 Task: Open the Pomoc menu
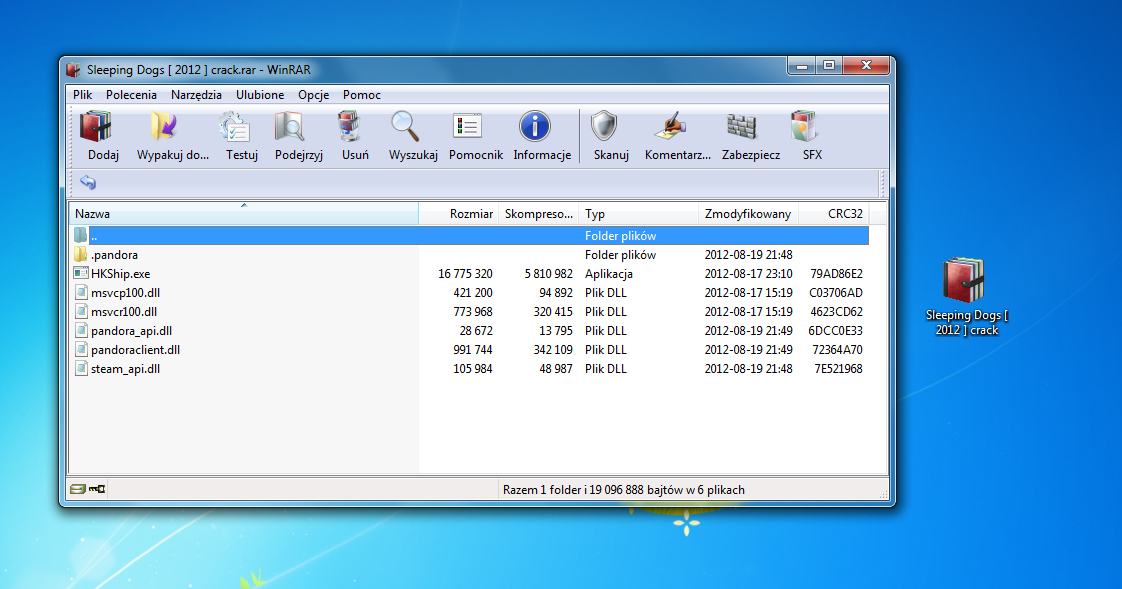tap(361, 94)
